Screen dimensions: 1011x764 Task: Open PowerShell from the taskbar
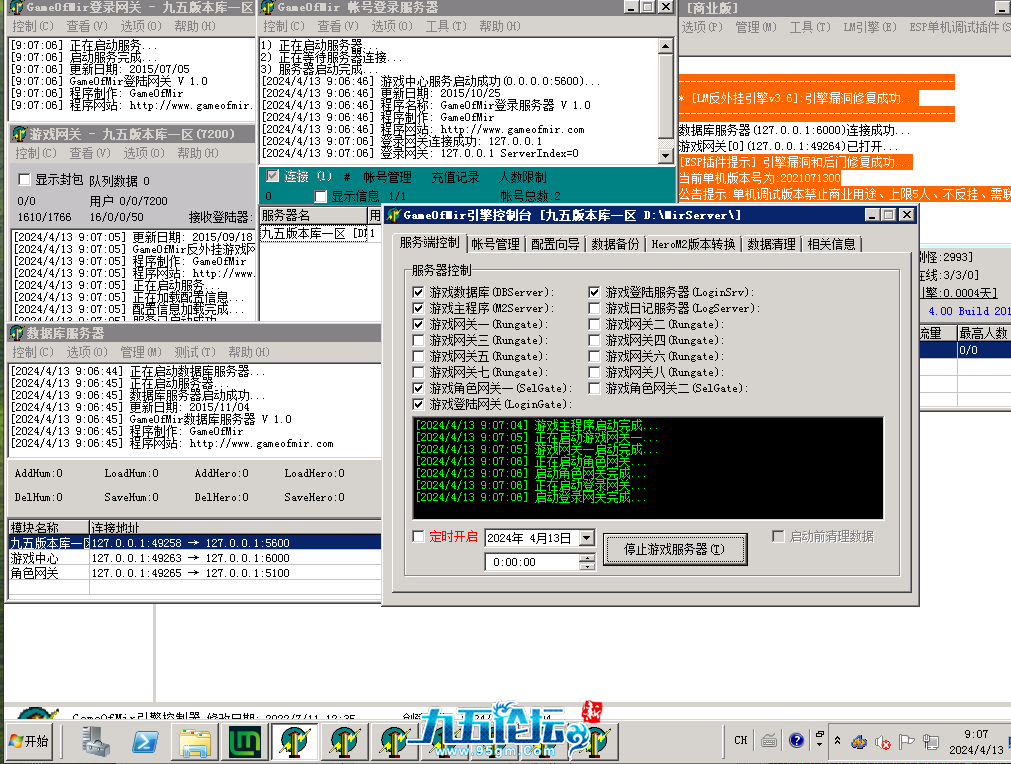145,741
